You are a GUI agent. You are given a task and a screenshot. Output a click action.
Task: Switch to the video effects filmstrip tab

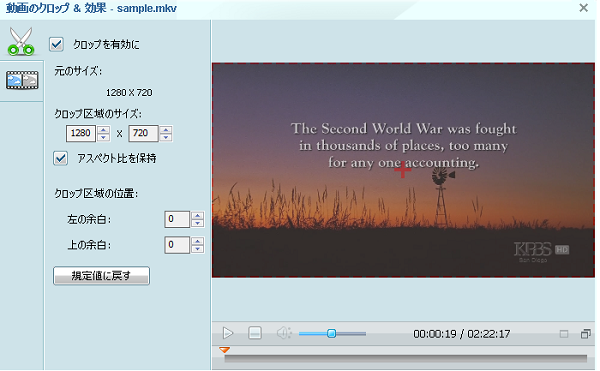(22, 80)
